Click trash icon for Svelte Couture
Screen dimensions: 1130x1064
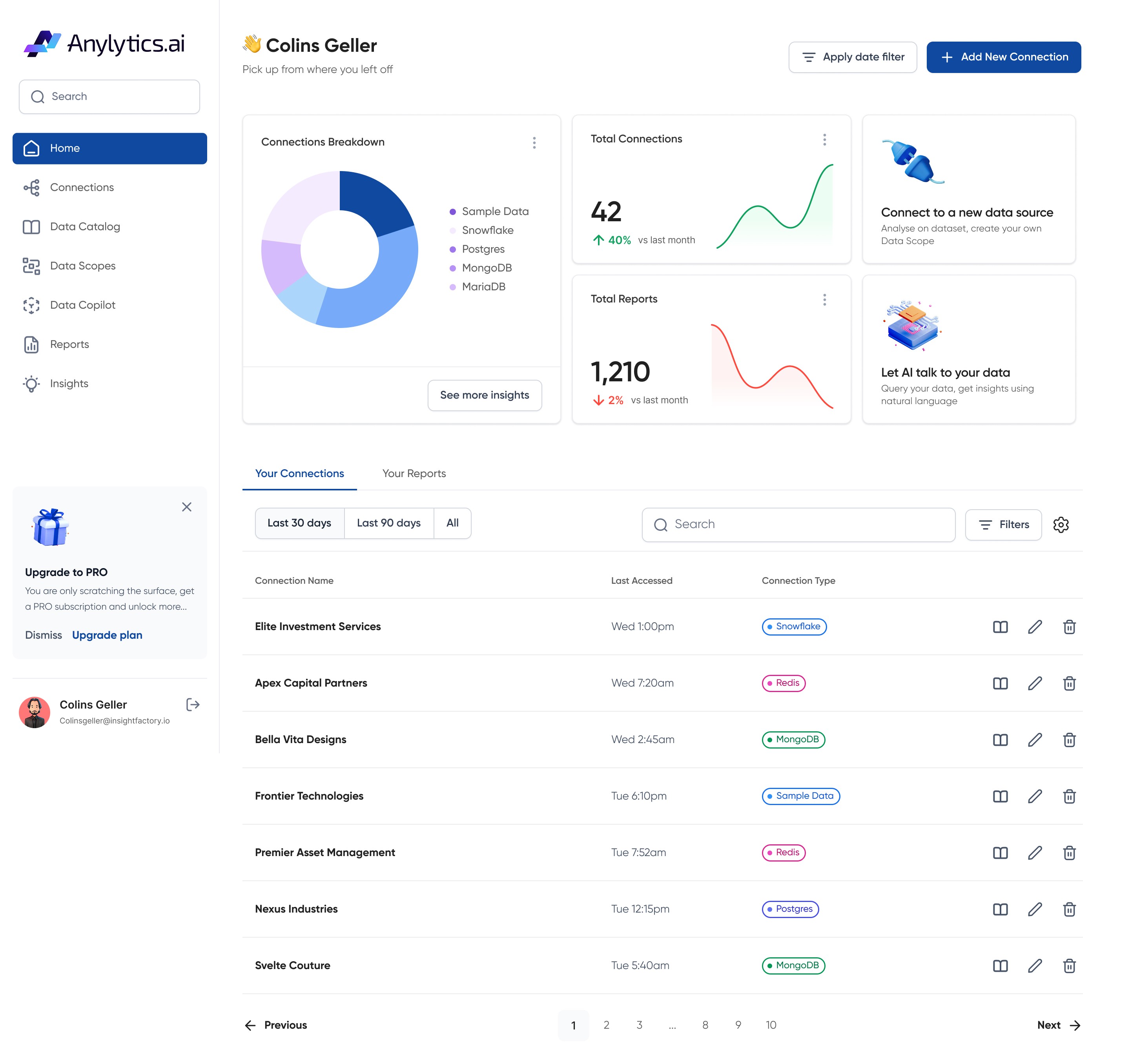coord(1069,966)
